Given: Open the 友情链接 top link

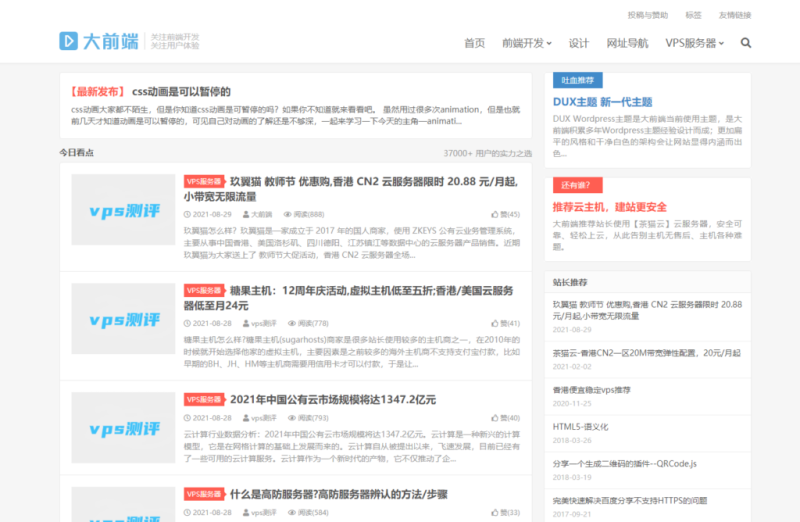Looking at the screenshot, I should (735, 15).
